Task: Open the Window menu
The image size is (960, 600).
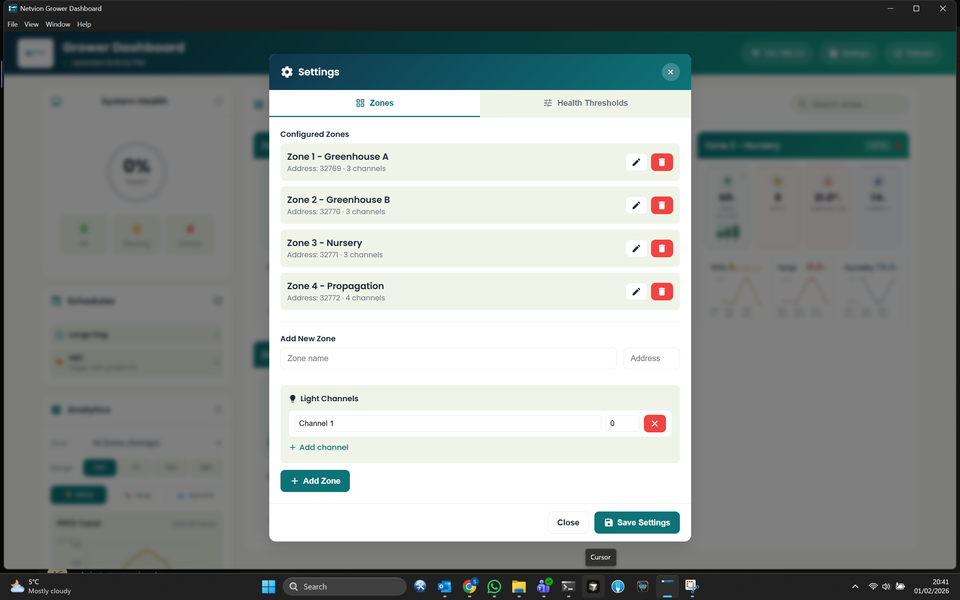Action: 58,24
